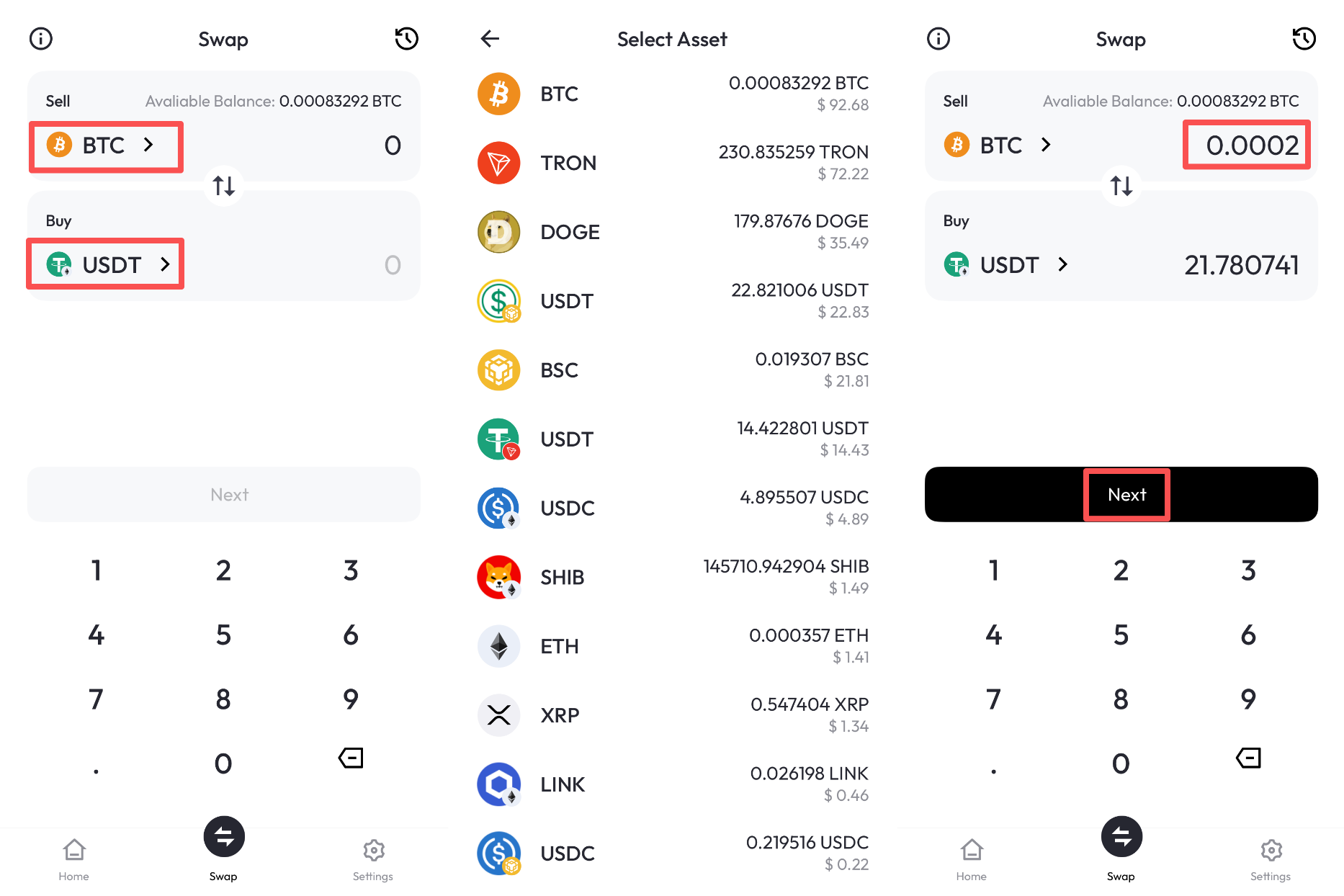Open BTC sell asset selector on left screen
The width and height of the screenshot is (1344, 896).
click(105, 146)
